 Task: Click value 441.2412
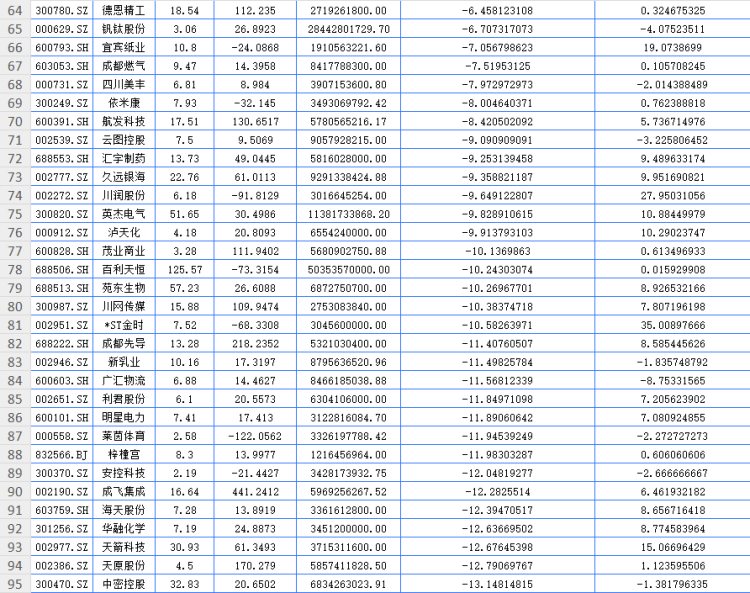(255, 492)
